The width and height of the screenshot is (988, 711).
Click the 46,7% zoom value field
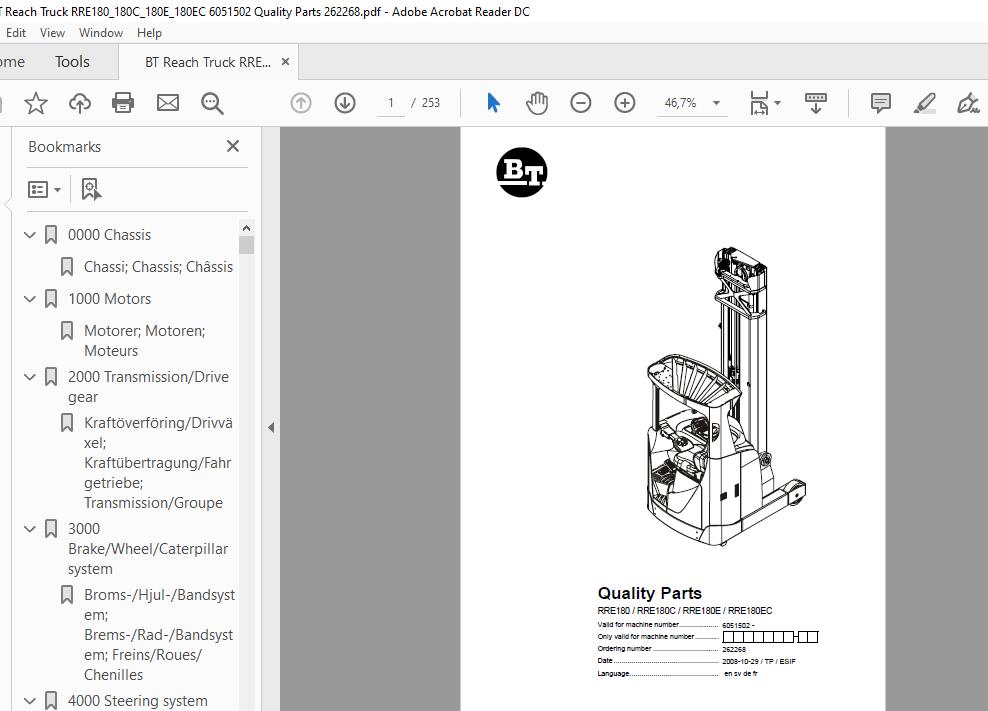click(681, 103)
